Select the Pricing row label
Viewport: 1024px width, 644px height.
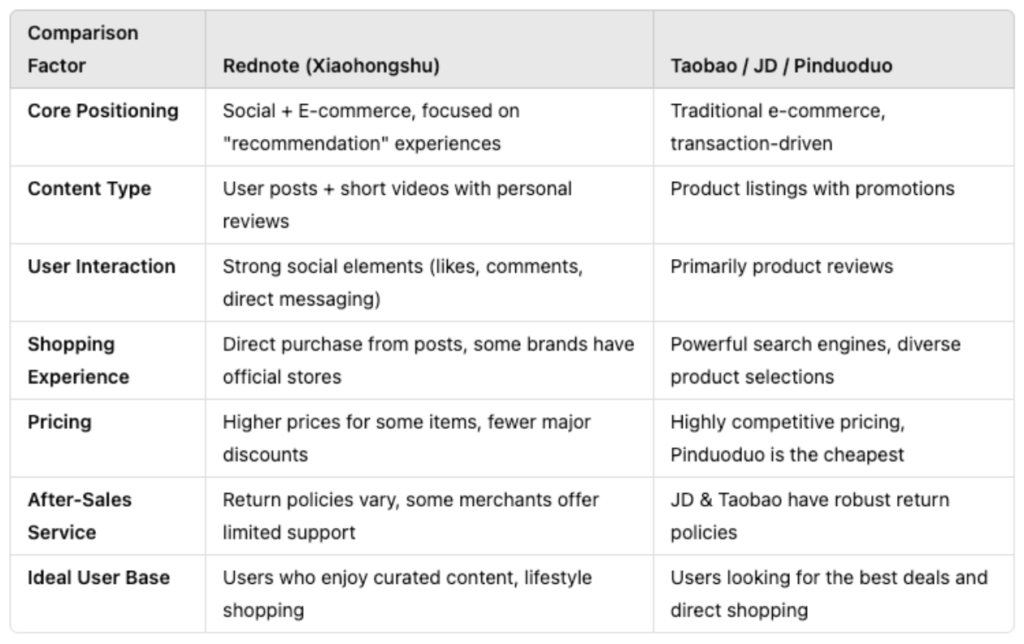pyautogui.click(x=59, y=423)
